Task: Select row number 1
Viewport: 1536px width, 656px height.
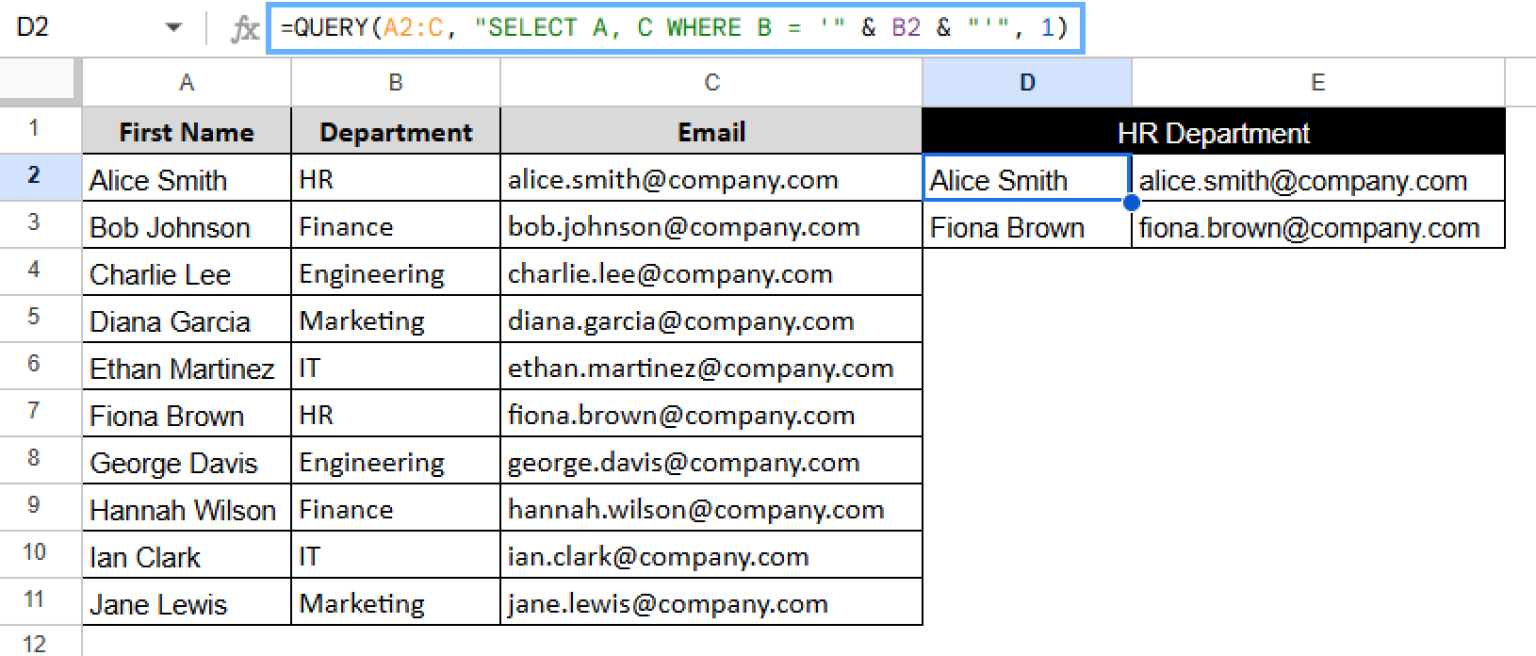Action: [x=38, y=132]
